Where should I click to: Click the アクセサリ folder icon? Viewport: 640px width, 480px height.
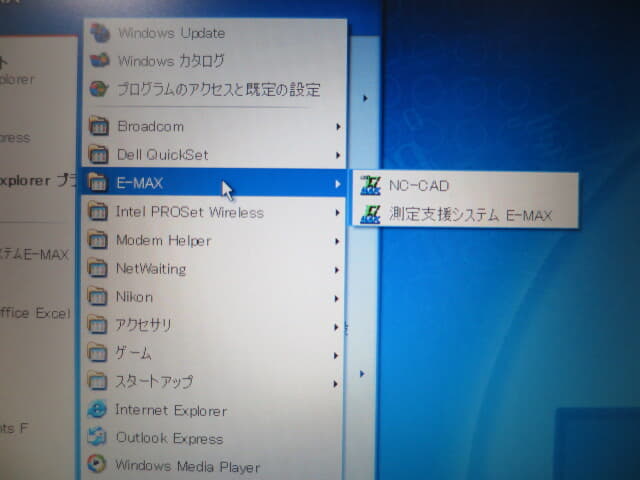click(x=98, y=325)
